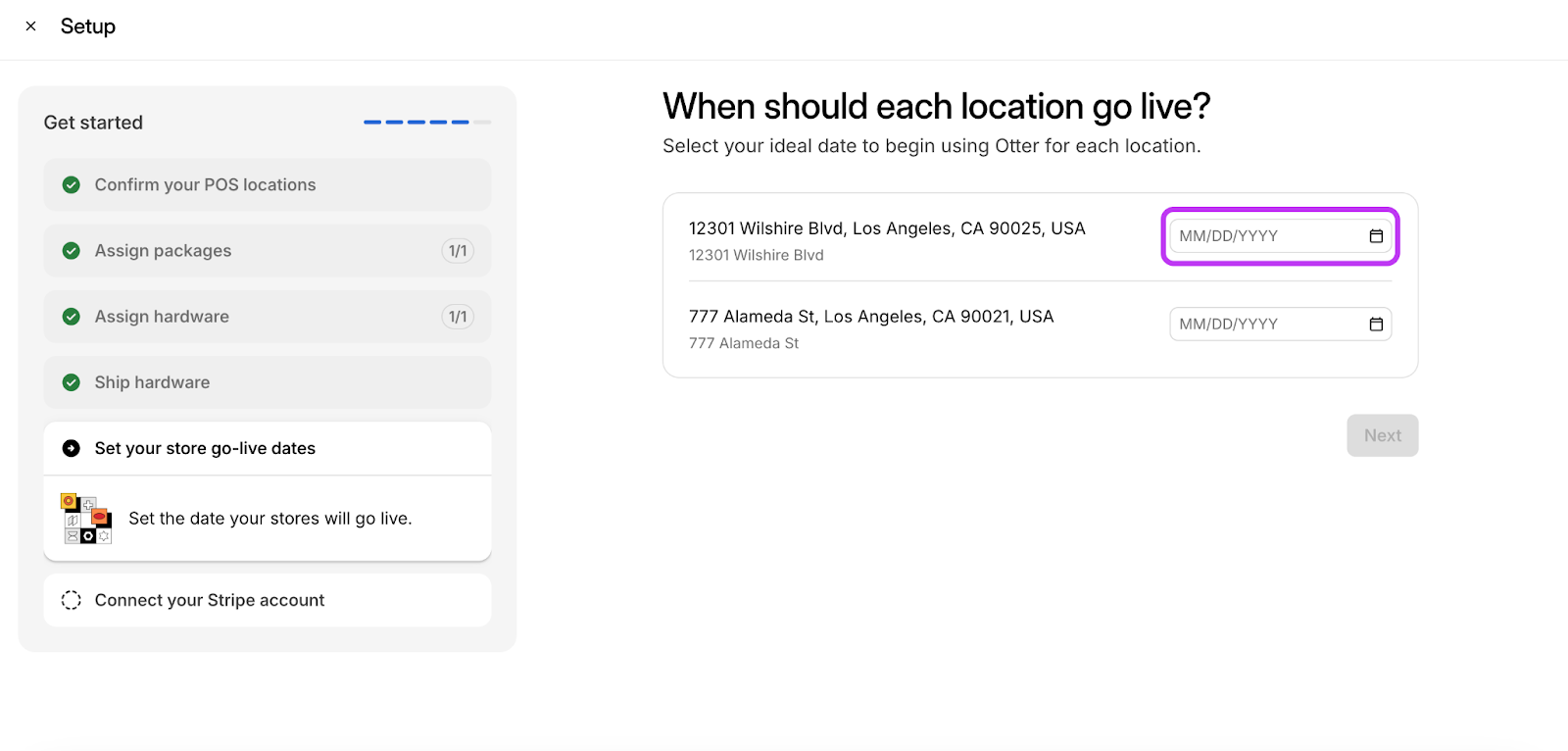Viewport: 1568px width, 751px height.
Task: Open the Confirm your POS locations step
Action: tap(267, 185)
